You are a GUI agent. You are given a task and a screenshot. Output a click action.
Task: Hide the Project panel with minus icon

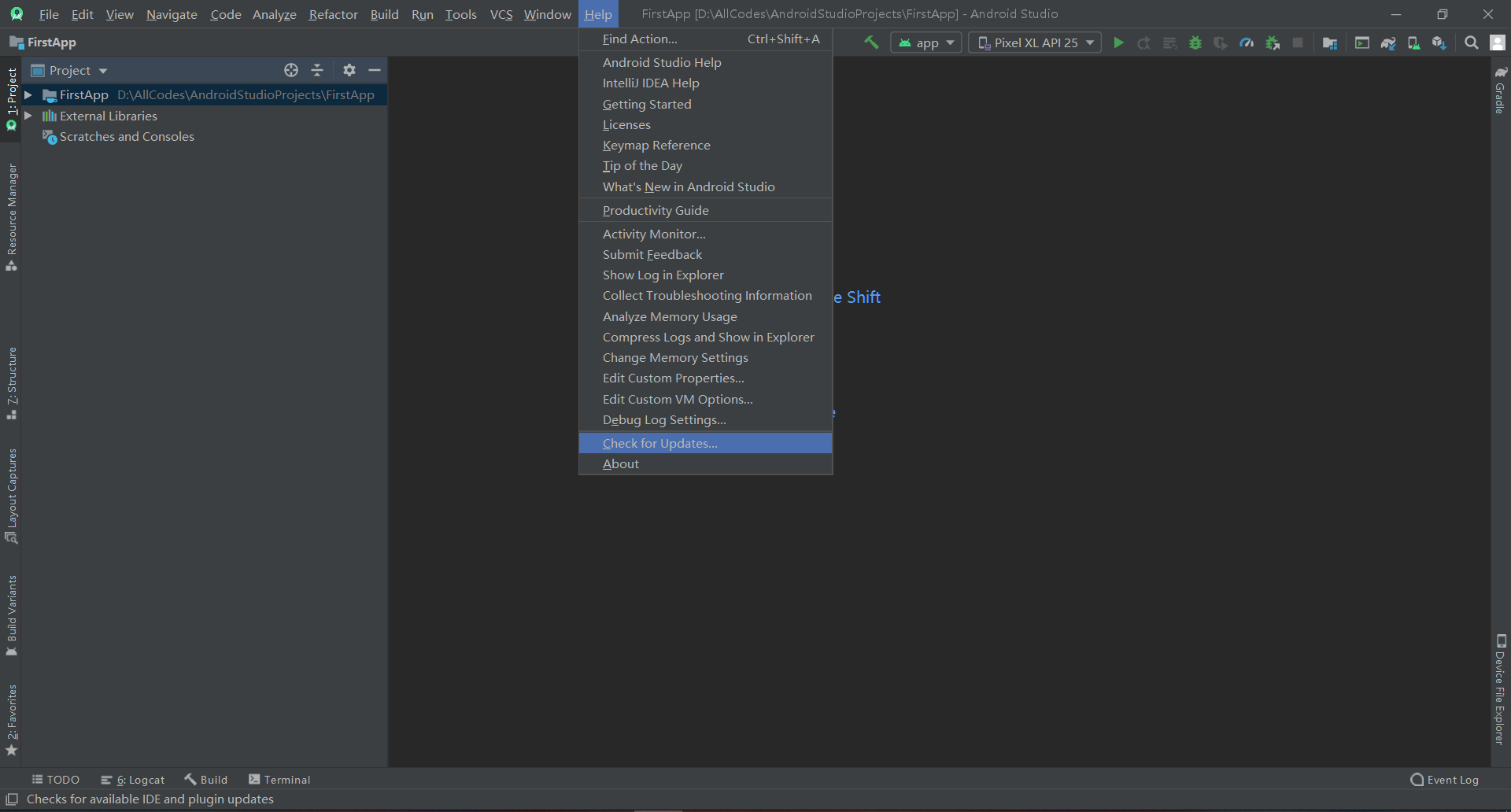coord(375,70)
